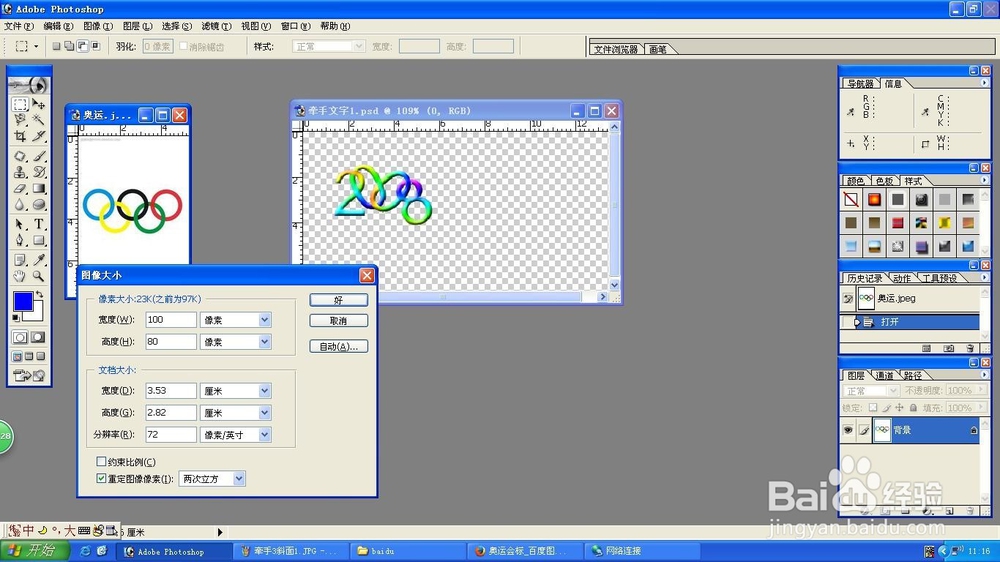
Task: Apply the no-style (red slash) swatch
Action: (x=851, y=200)
